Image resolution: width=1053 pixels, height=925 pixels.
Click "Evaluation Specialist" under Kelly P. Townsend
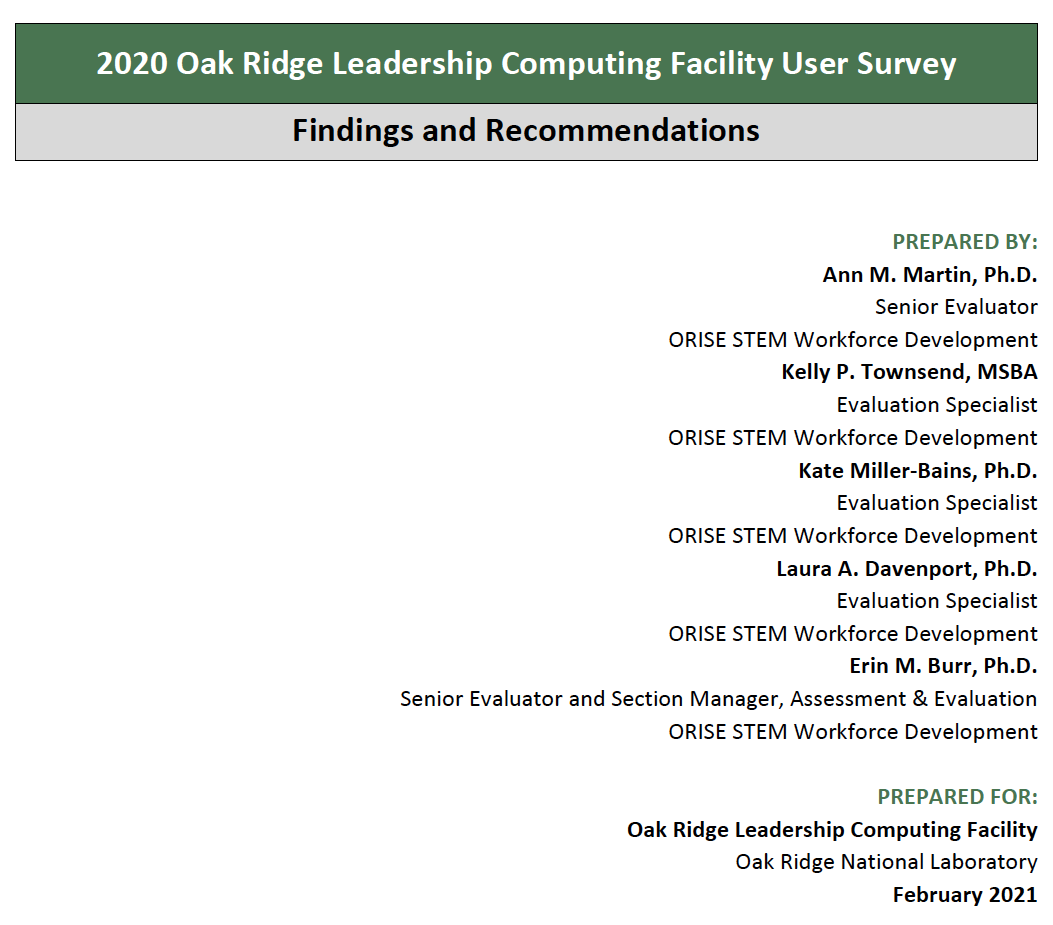coord(937,405)
